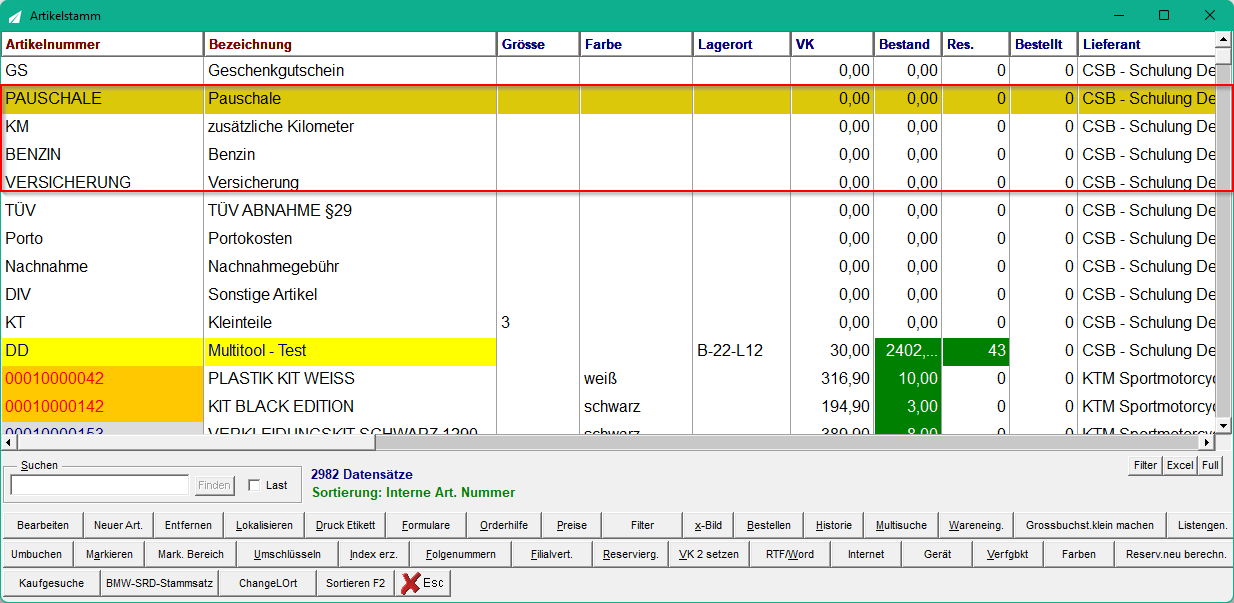This screenshot has width=1234, height=603.
Task: Open Bearbeiten for the selected article
Action: click(43, 525)
